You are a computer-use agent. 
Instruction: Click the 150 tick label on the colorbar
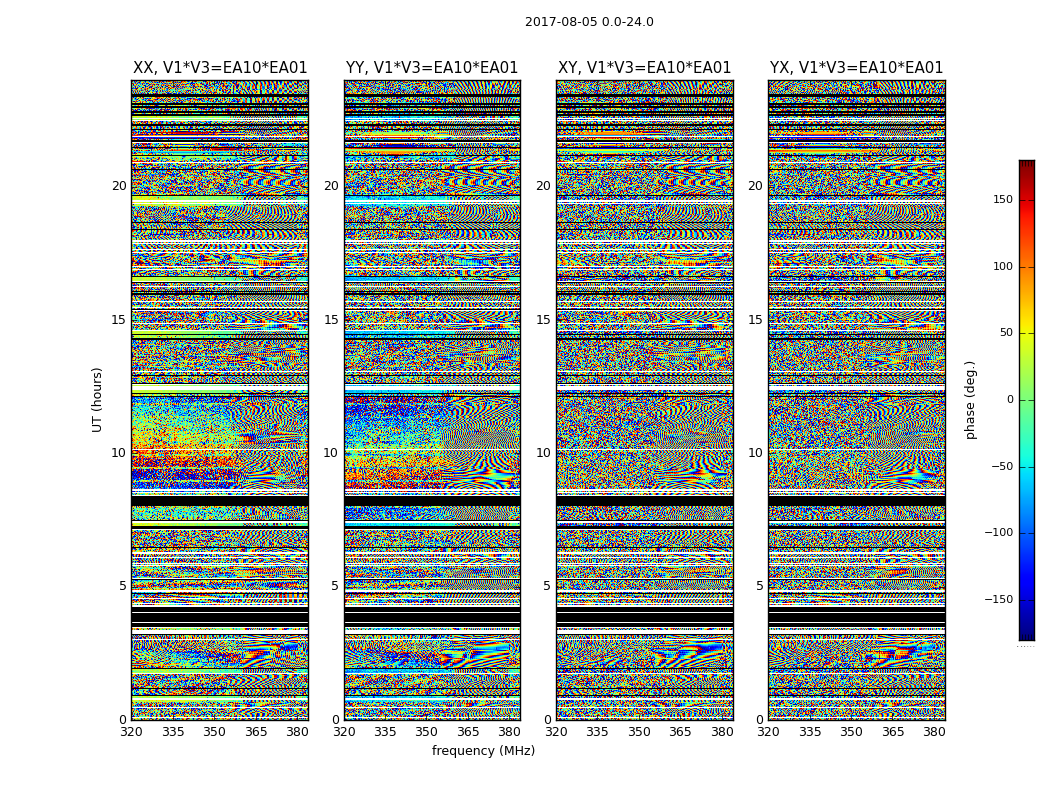pos(1003,199)
